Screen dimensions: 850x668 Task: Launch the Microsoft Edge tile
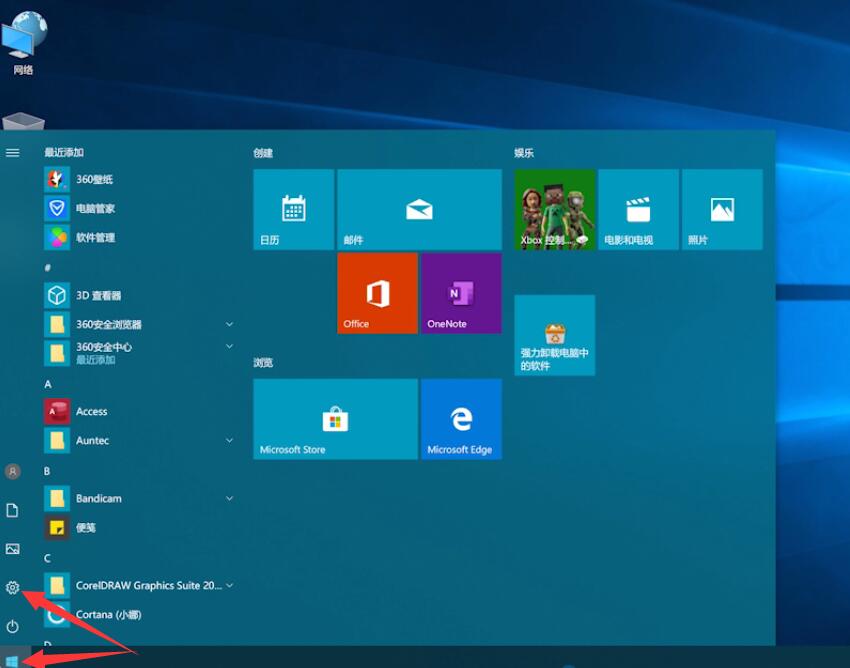coord(461,419)
